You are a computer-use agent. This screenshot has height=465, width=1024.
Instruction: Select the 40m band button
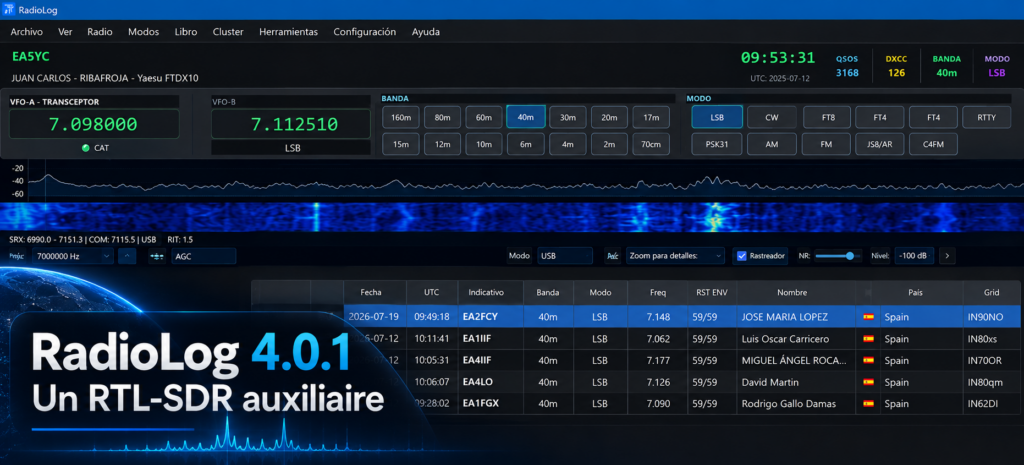click(526, 117)
